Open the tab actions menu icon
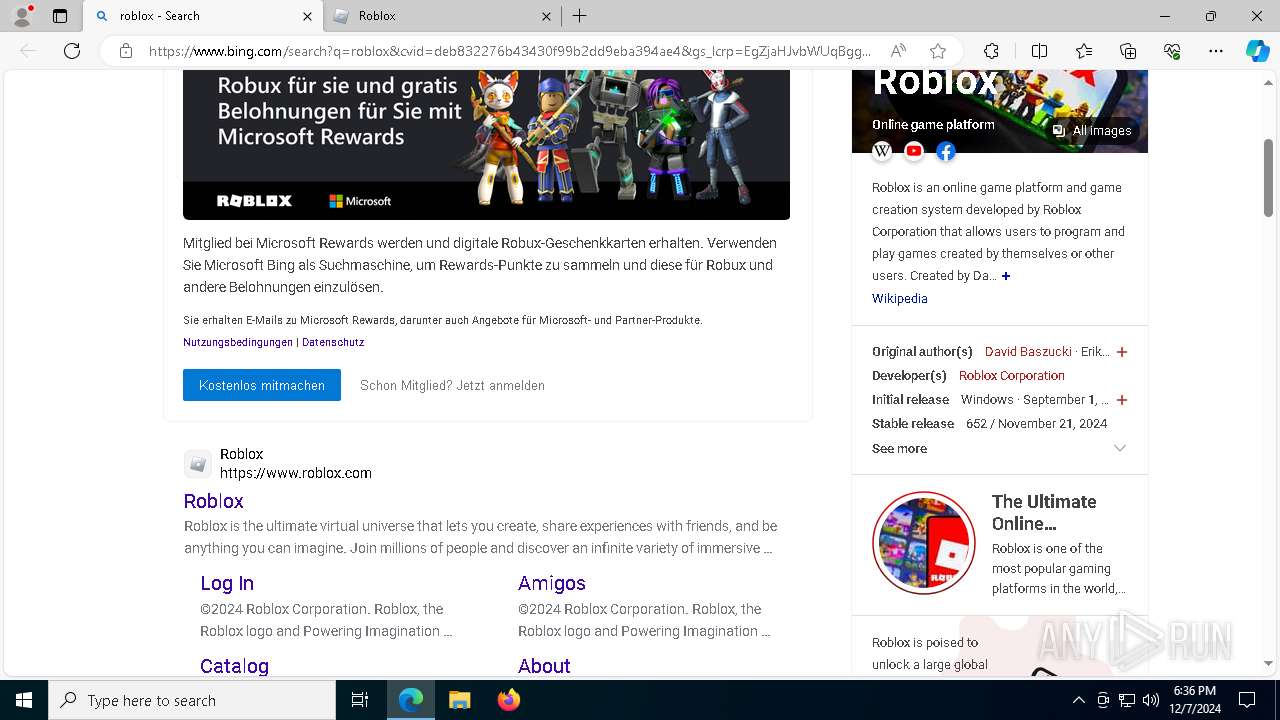 coord(60,16)
